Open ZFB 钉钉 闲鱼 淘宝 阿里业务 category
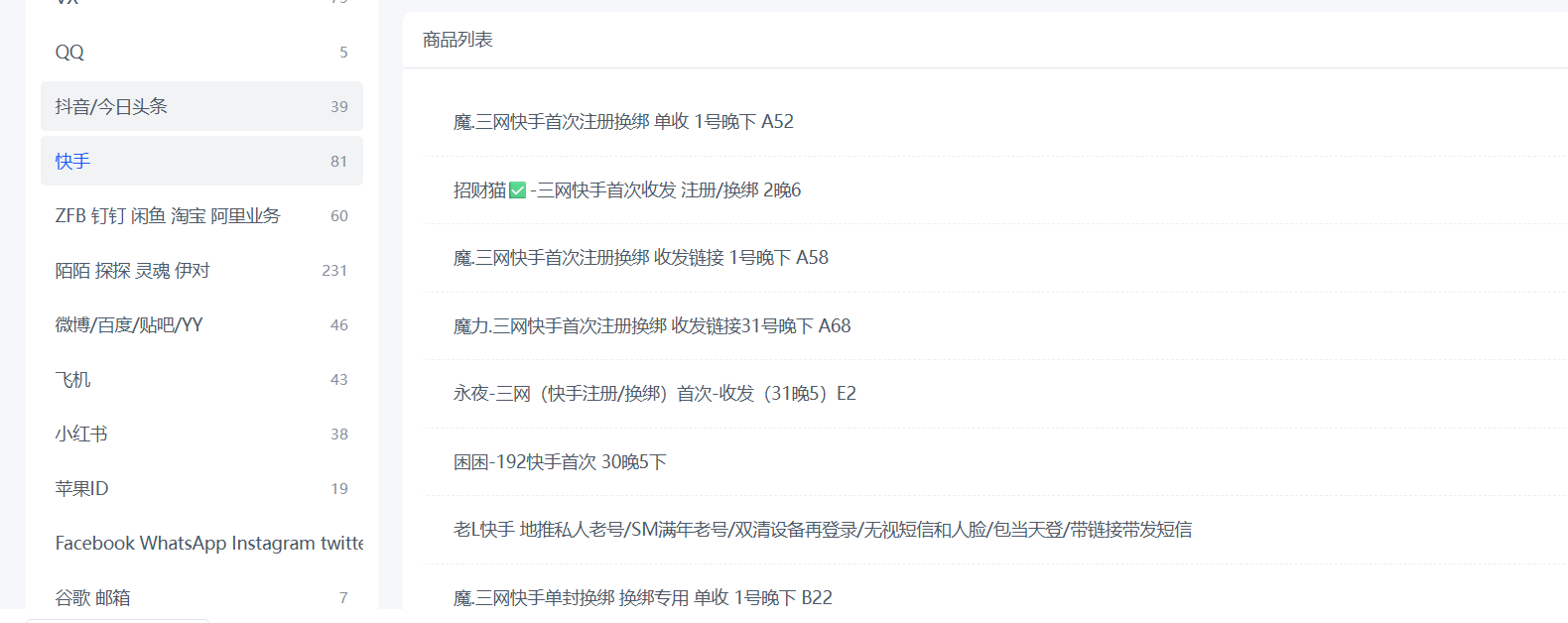1568x623 pixels. pos(201,215)
